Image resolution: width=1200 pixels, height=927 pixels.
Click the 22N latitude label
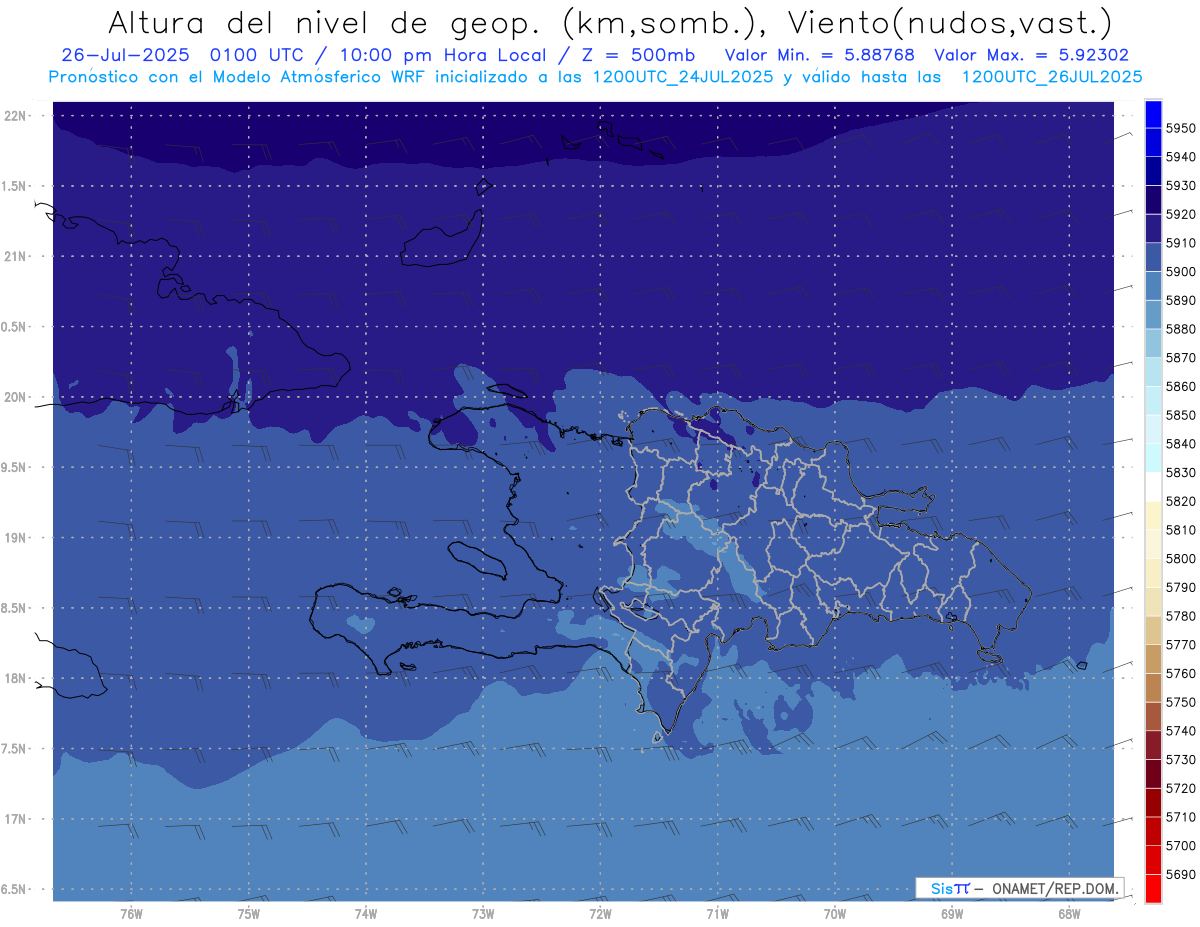(x=16, y=116)
